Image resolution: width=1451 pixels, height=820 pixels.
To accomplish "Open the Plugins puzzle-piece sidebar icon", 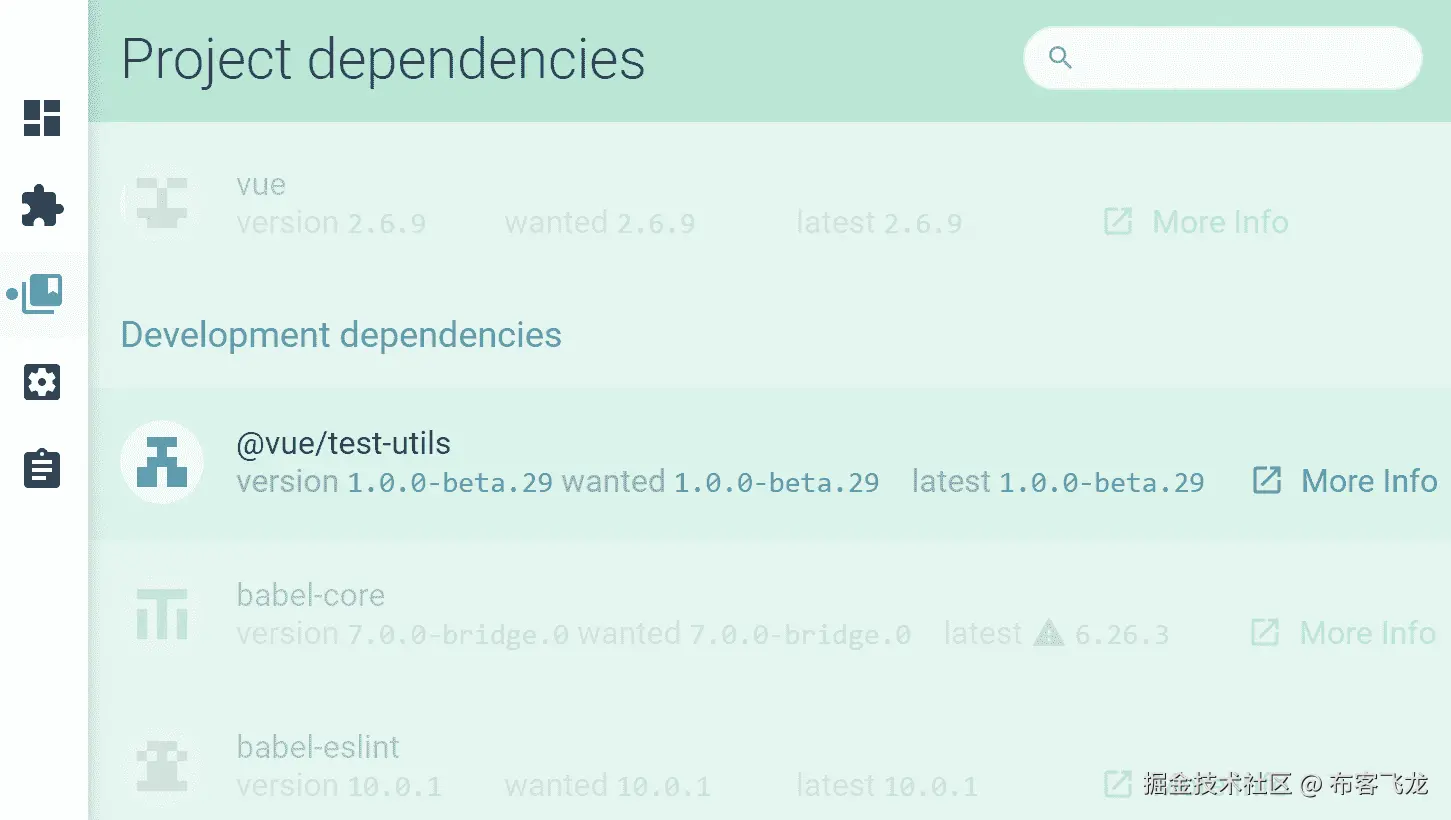I will (42, 206).
